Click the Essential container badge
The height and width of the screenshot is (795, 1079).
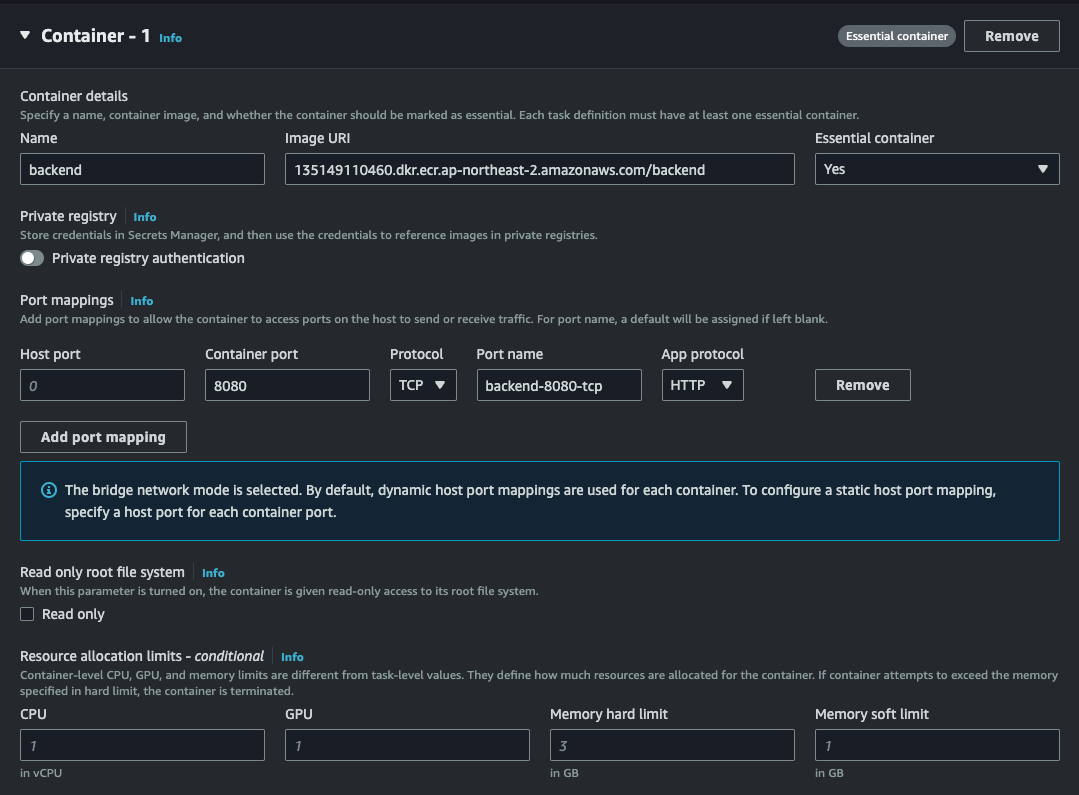pyautogui.click(x=897, y=36)
